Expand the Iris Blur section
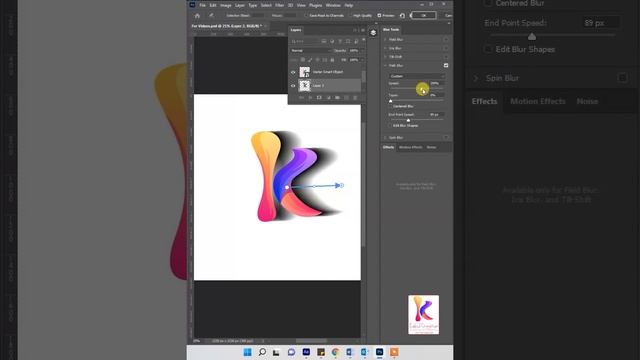 [385, 48]
